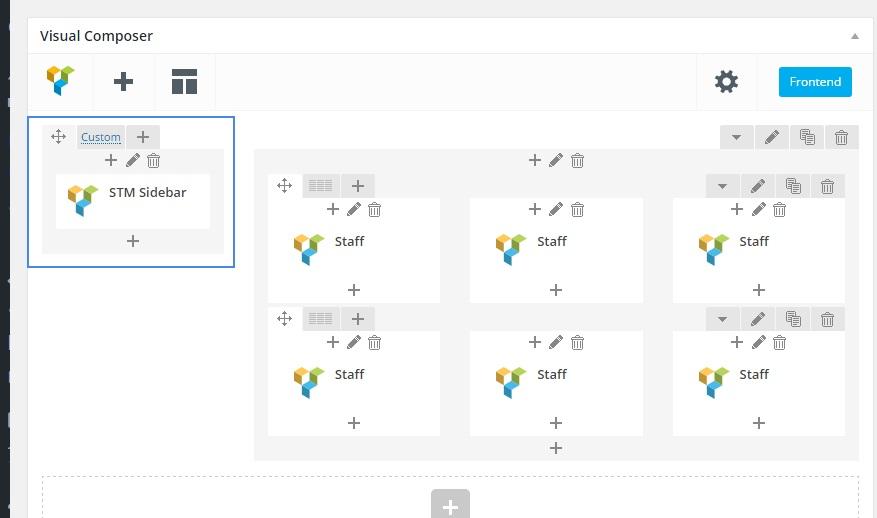Click the Add Element plus icon in toolbar
The width and height of the screenshot is (877, 518).
(123, 81)
